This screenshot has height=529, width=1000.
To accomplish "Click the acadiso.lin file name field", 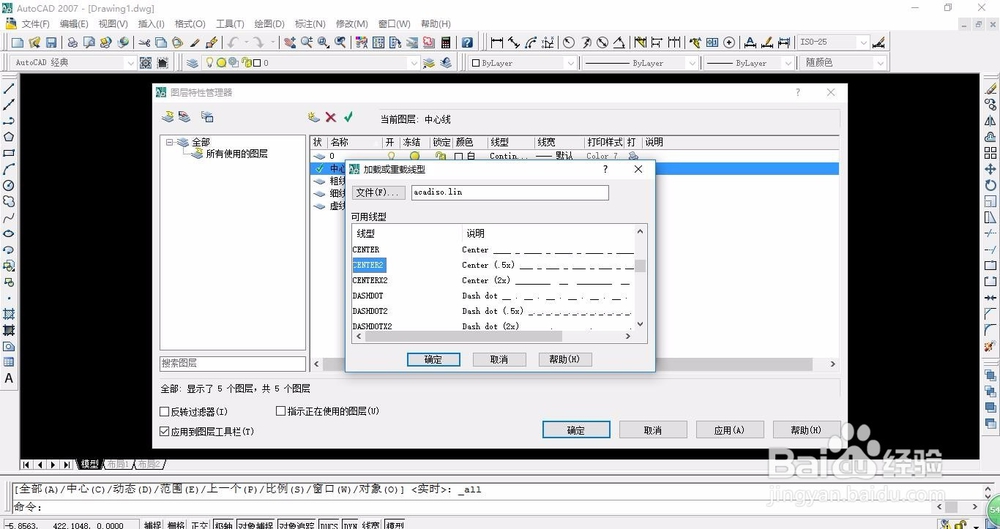I will [x=510, y=192].
